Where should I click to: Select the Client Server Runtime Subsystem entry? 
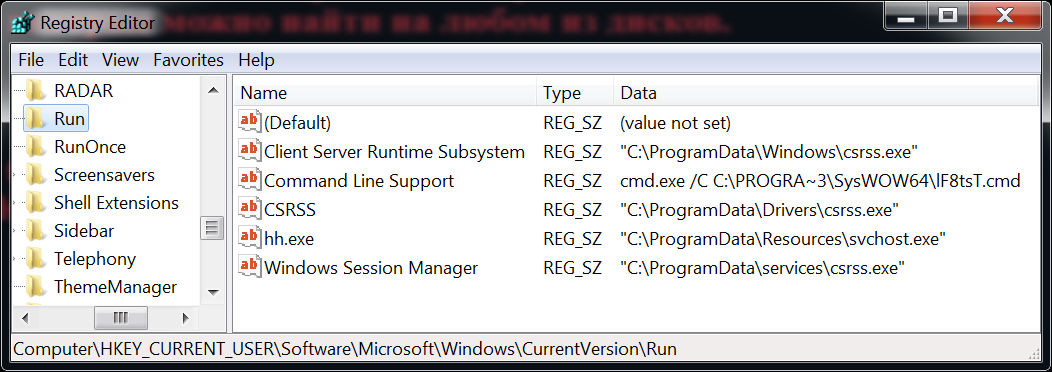394,152
